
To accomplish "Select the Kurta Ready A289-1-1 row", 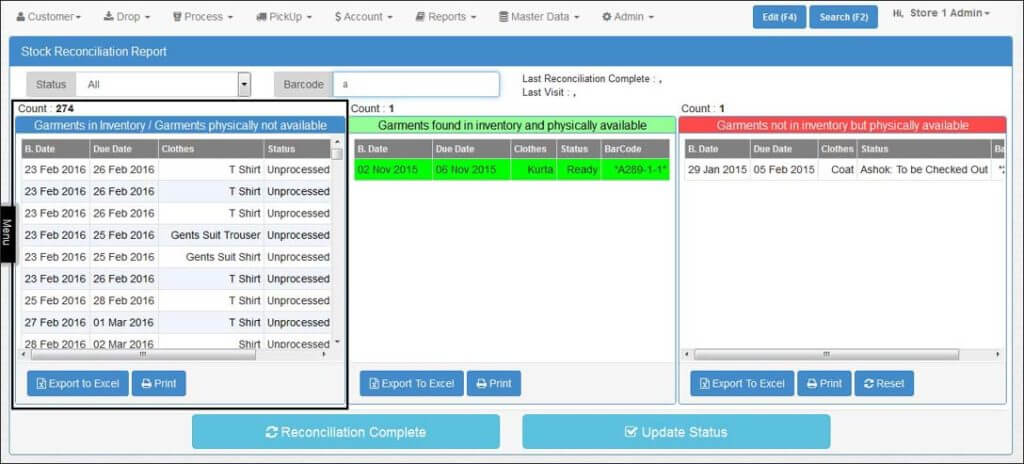I will (x=512, y=170).
